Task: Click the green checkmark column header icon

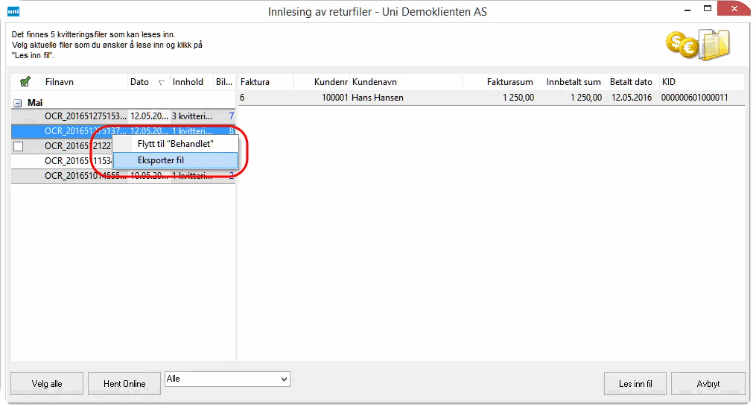Action: pos(24,82)
